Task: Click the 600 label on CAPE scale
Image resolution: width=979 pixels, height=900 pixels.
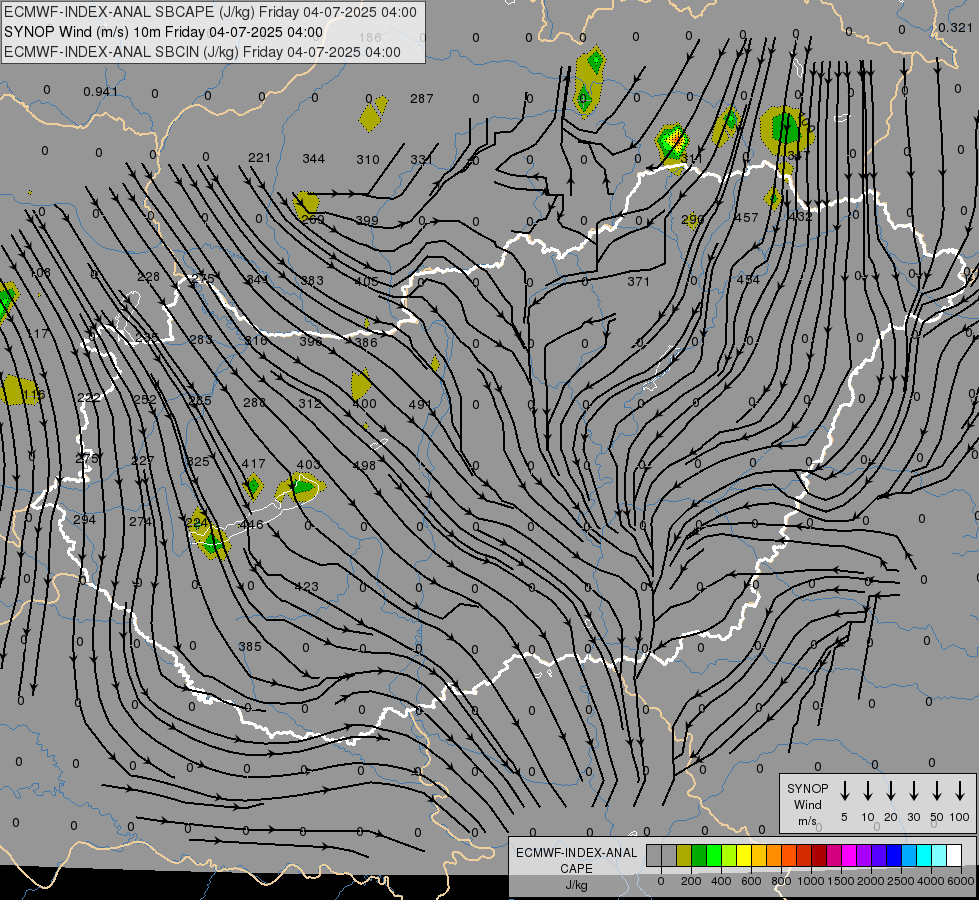Action: coord(751,881)
